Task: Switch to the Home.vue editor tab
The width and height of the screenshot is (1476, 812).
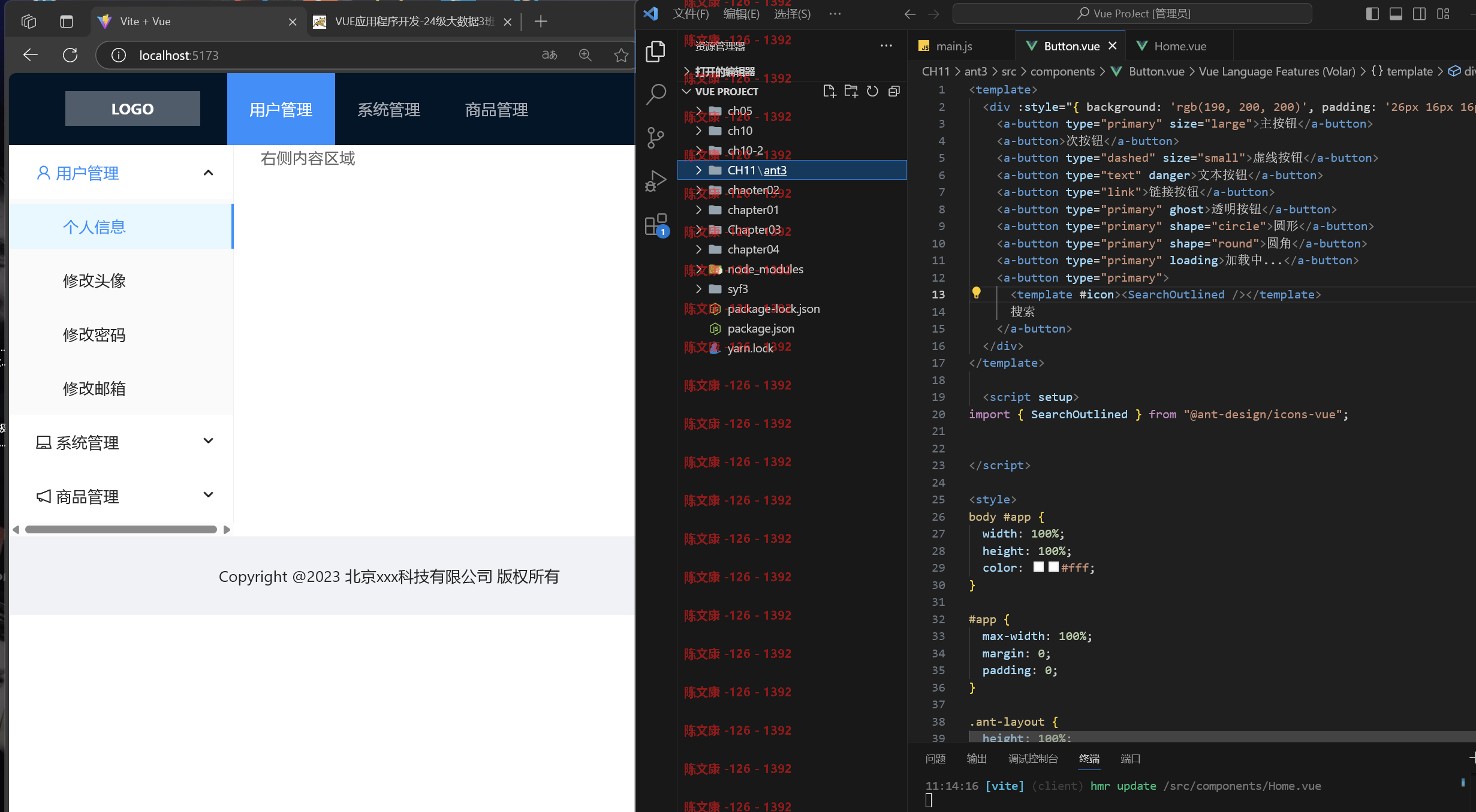Action: click(x=1180, y=46)
